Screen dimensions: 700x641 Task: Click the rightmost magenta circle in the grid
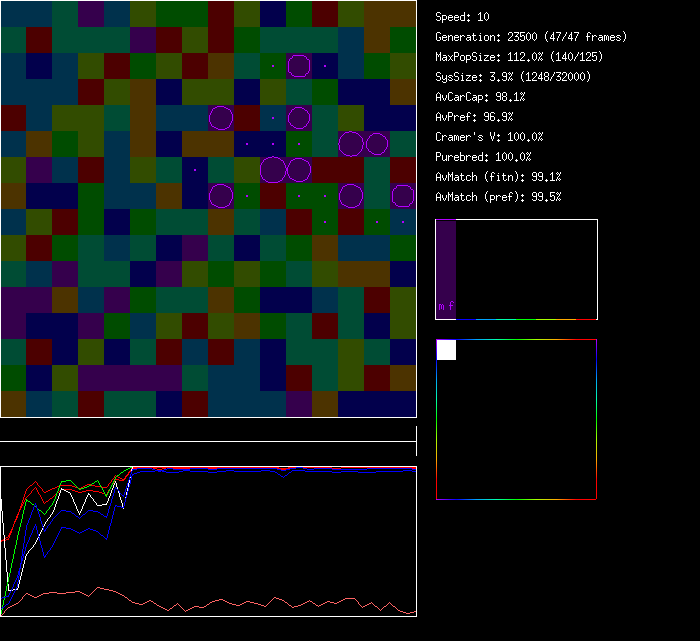(x=403, y=195)
